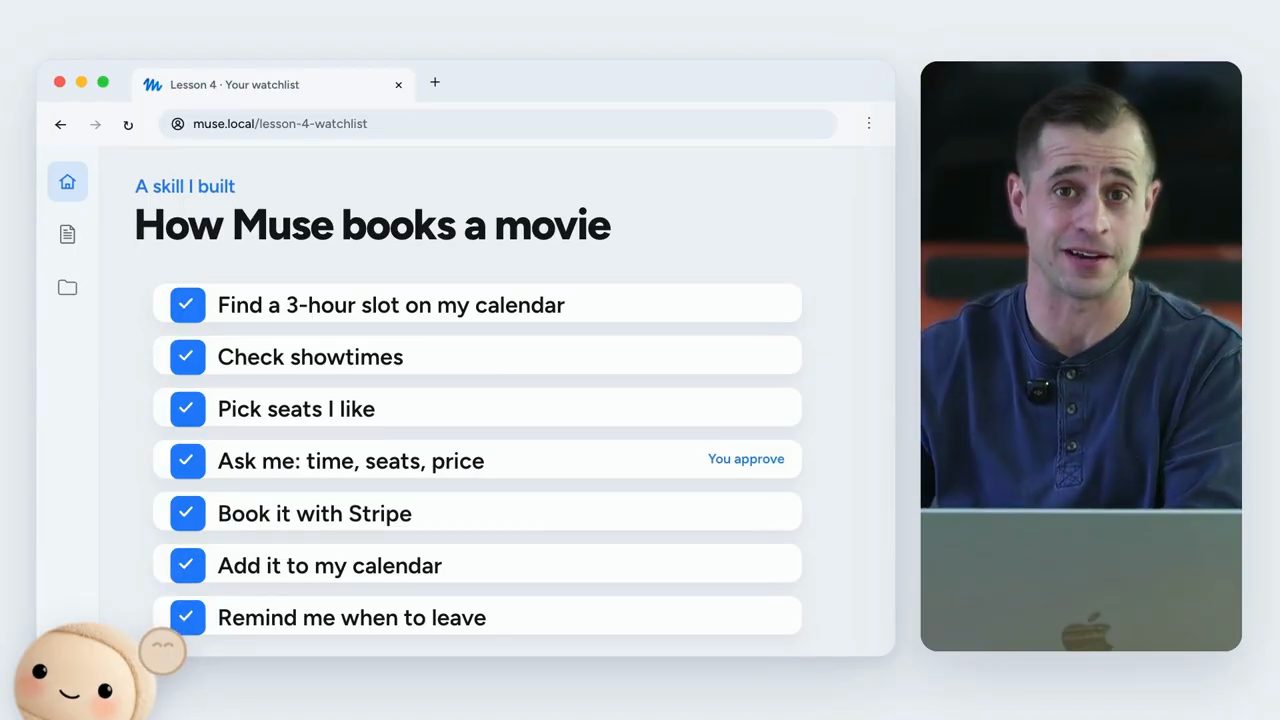Click the browser forward arrow
Viewport: 1280px width, 720px height.
[x=95, y=124]
